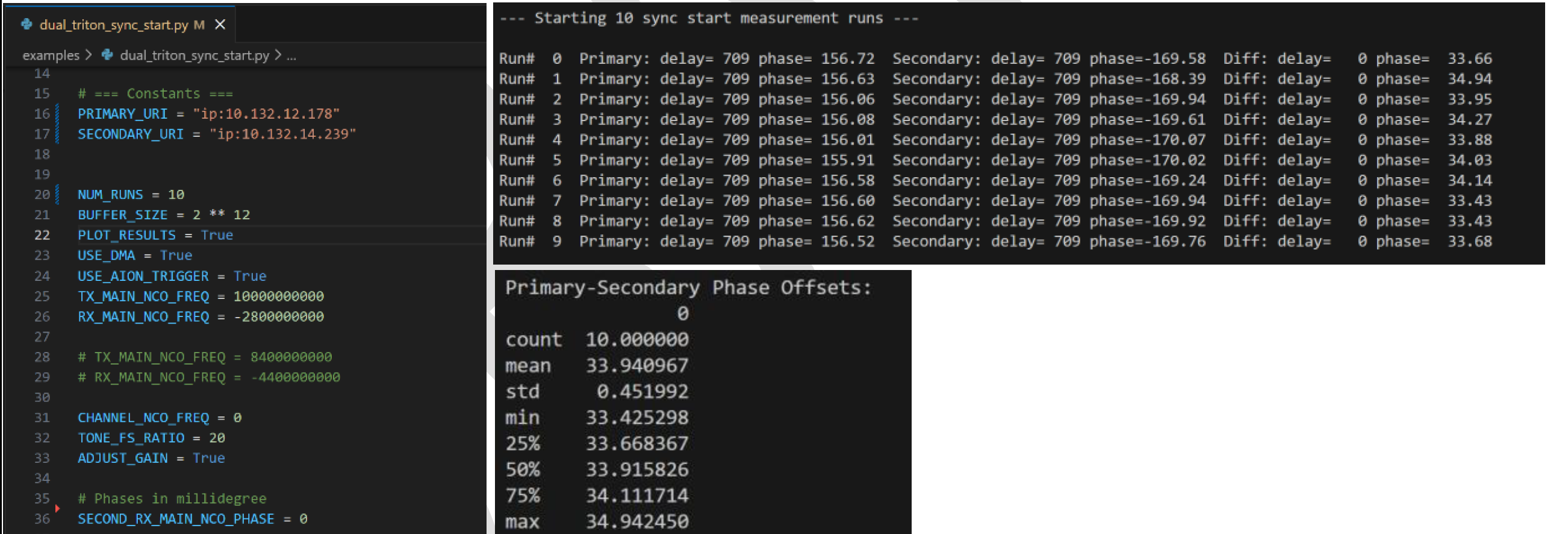Click the Python icon in the breadcrumb bar

pyautogui.click(x=107, y=55)
